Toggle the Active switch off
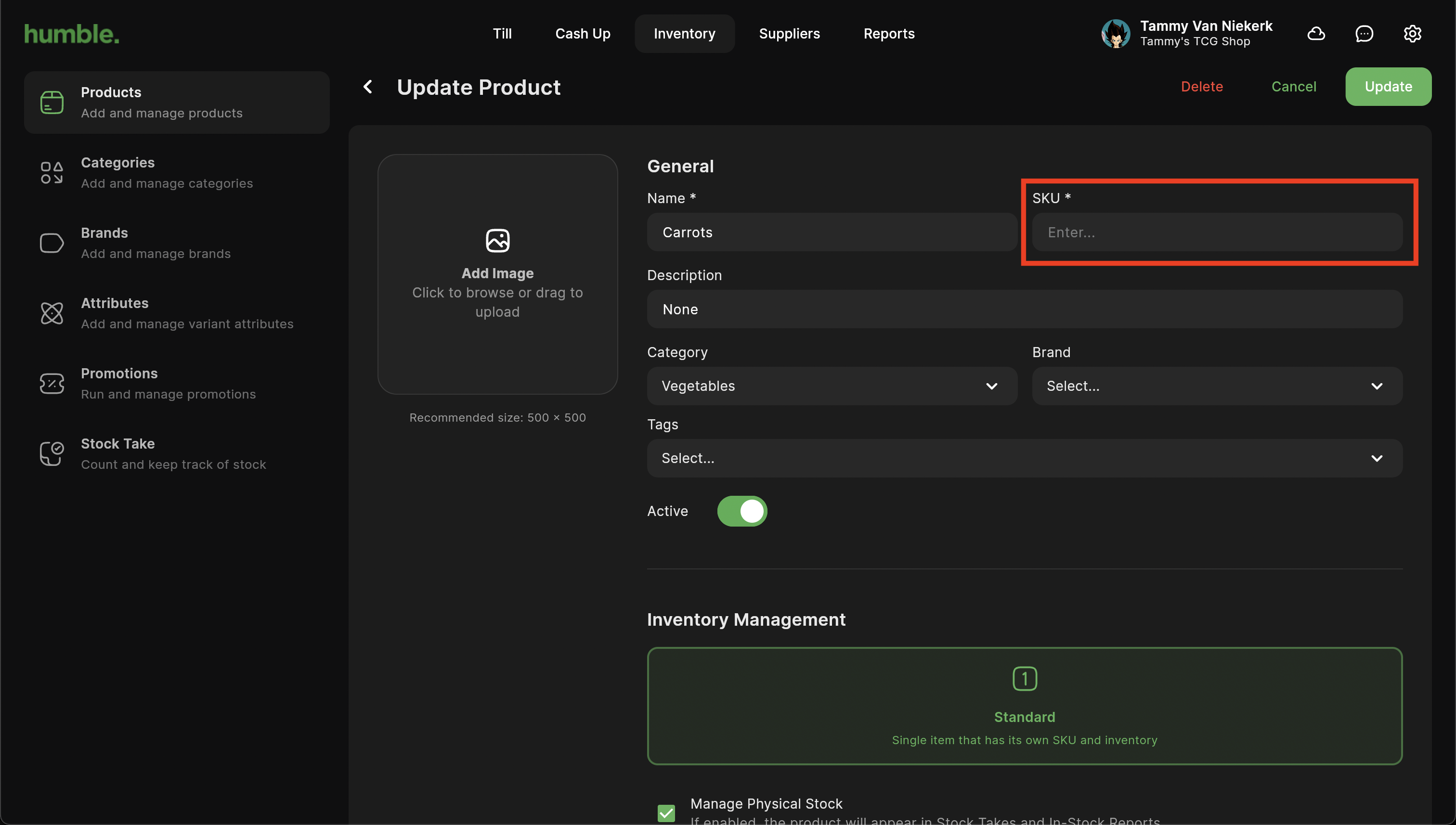The height and width of the screenshot is (825, 1456). (x=742, y=511)
